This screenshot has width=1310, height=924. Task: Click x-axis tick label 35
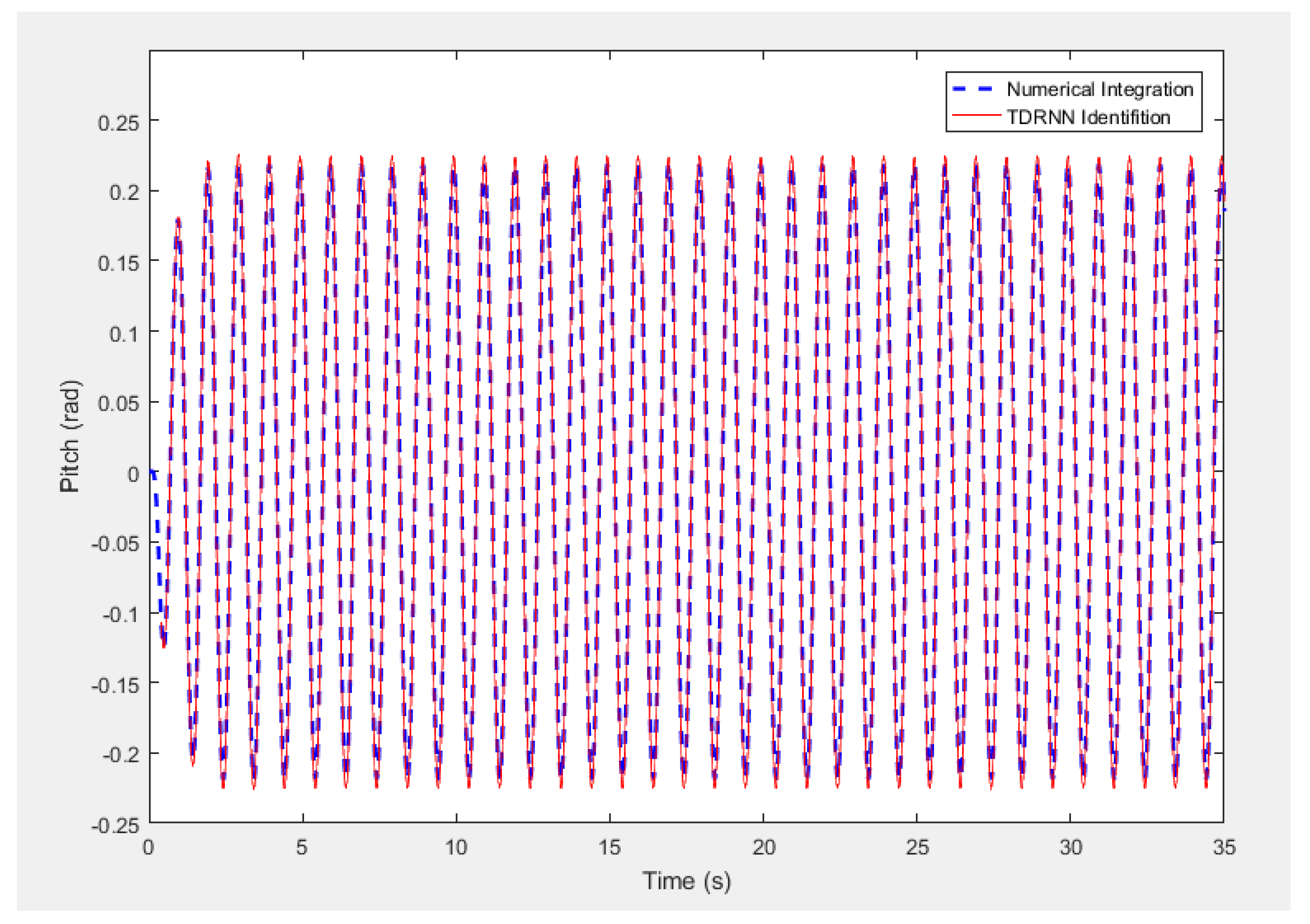1224,848
